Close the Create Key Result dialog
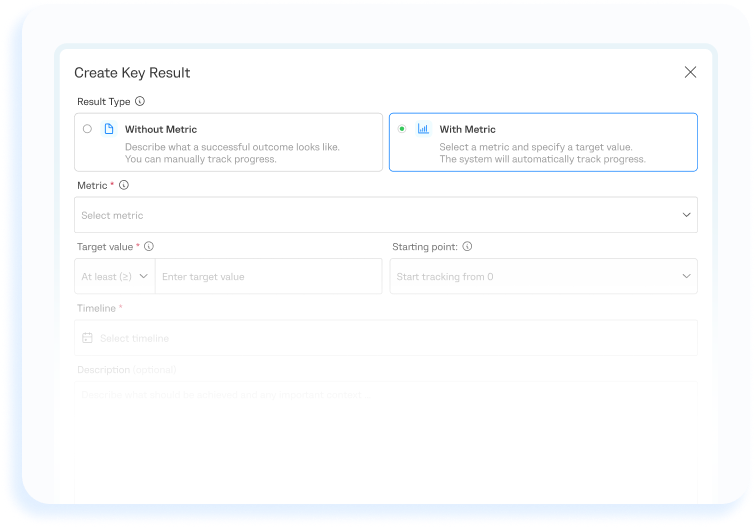This screenshot has width=756, height=528. pyautogui.click(x=690, y=72)
